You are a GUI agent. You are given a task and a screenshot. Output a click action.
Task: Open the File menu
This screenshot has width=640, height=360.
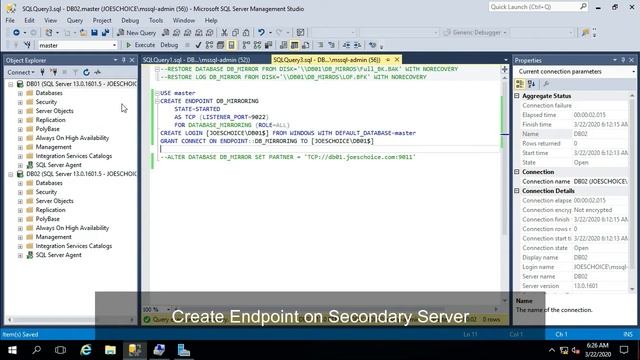(10, 20)
